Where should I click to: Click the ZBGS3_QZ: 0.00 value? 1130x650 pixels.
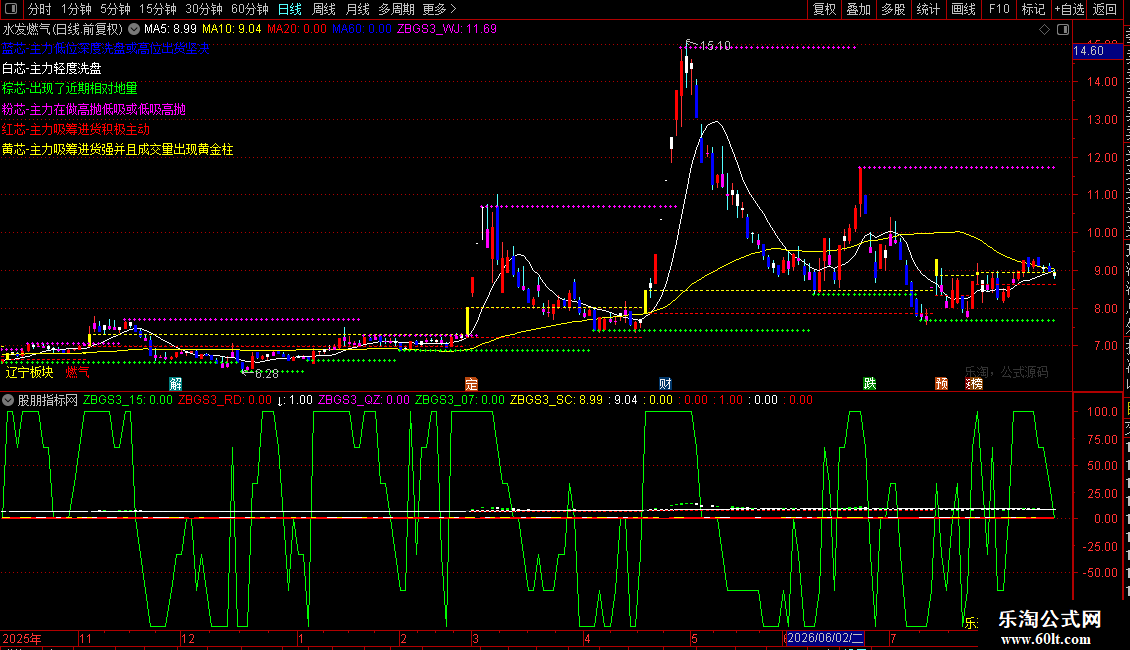364,400
